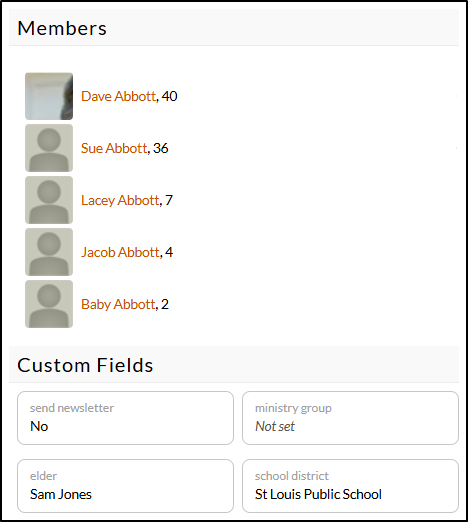The height and width of the screenshot is (522, 468).
Task: Select the 'St Louis Public School' value
Action: (318, 494)
